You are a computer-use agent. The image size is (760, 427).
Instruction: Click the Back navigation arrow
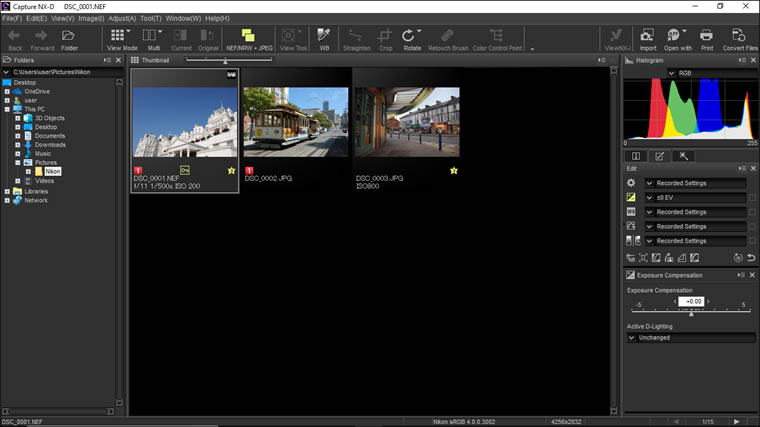pyautogui.click(x=15, y=35)
